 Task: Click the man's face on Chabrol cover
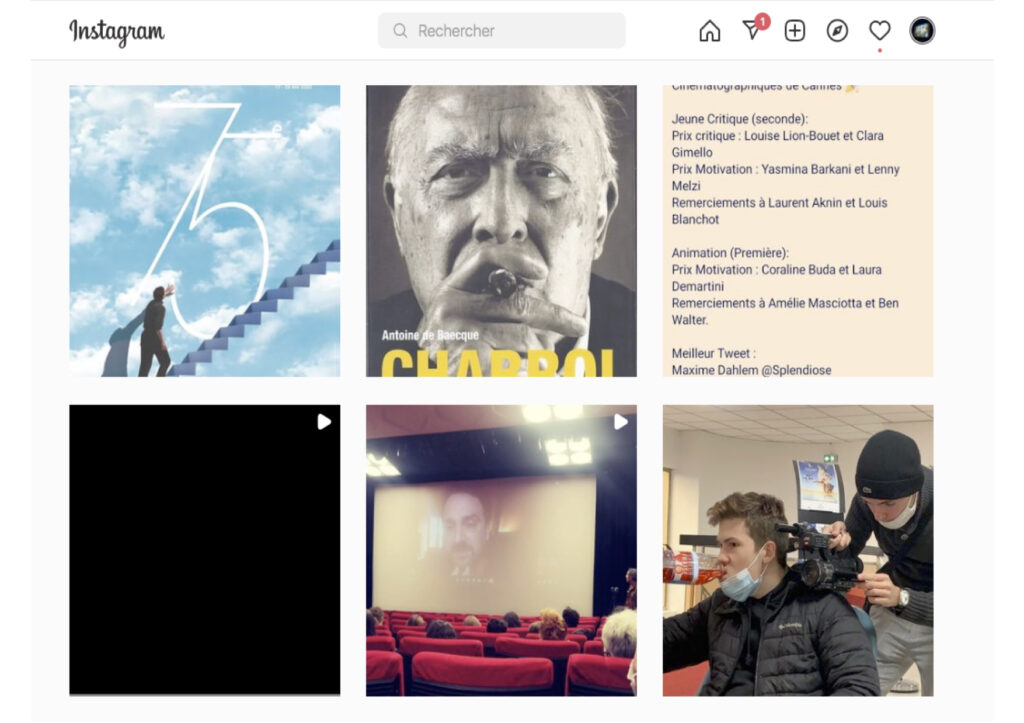(490, 200)
